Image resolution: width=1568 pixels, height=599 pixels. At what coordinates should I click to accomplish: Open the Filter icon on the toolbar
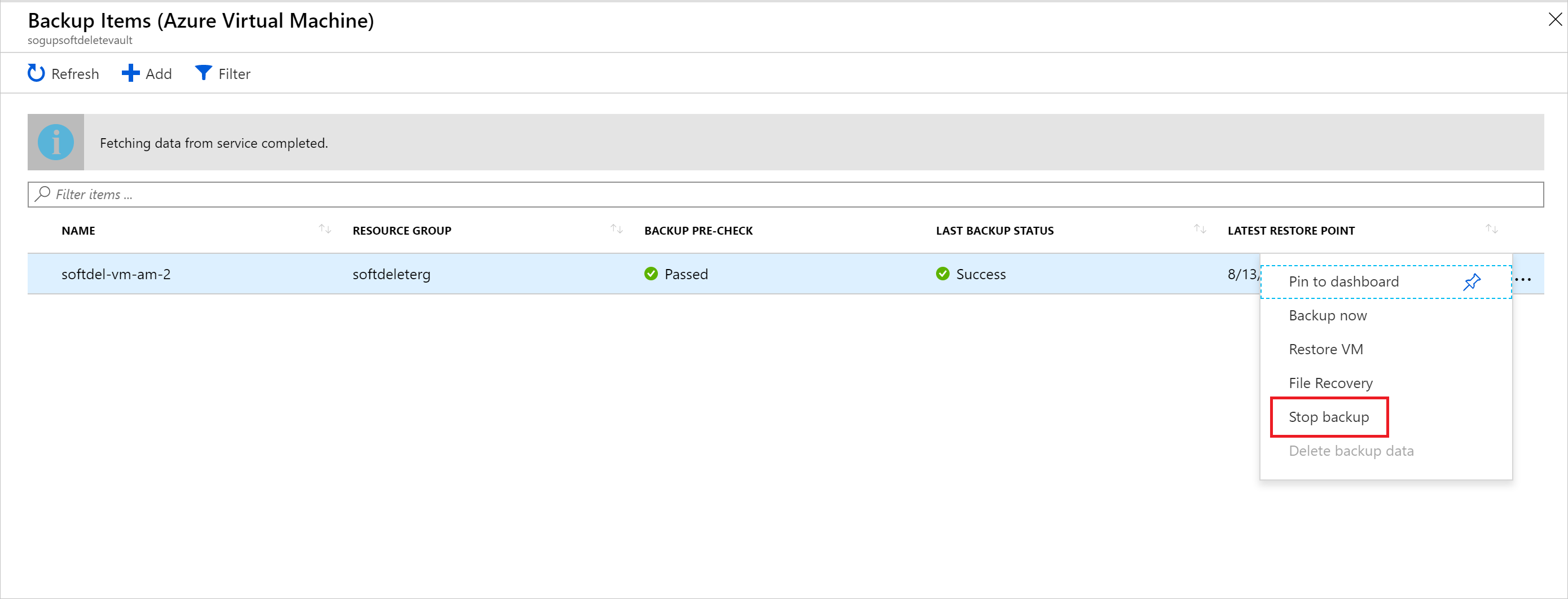(203, 73)
